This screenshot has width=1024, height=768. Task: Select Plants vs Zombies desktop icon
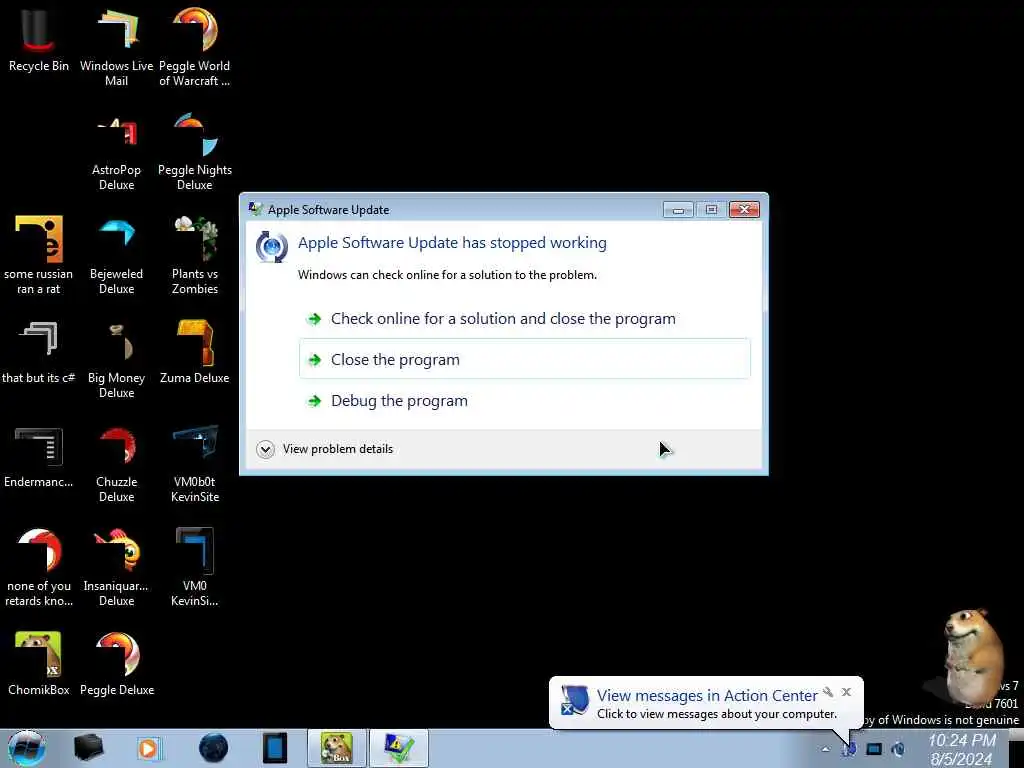[x=195, y=256]
